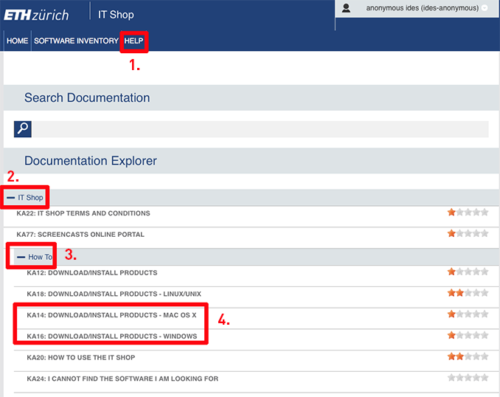Open KA24: I Cannot Find the Software

click(x=123, y=379)
